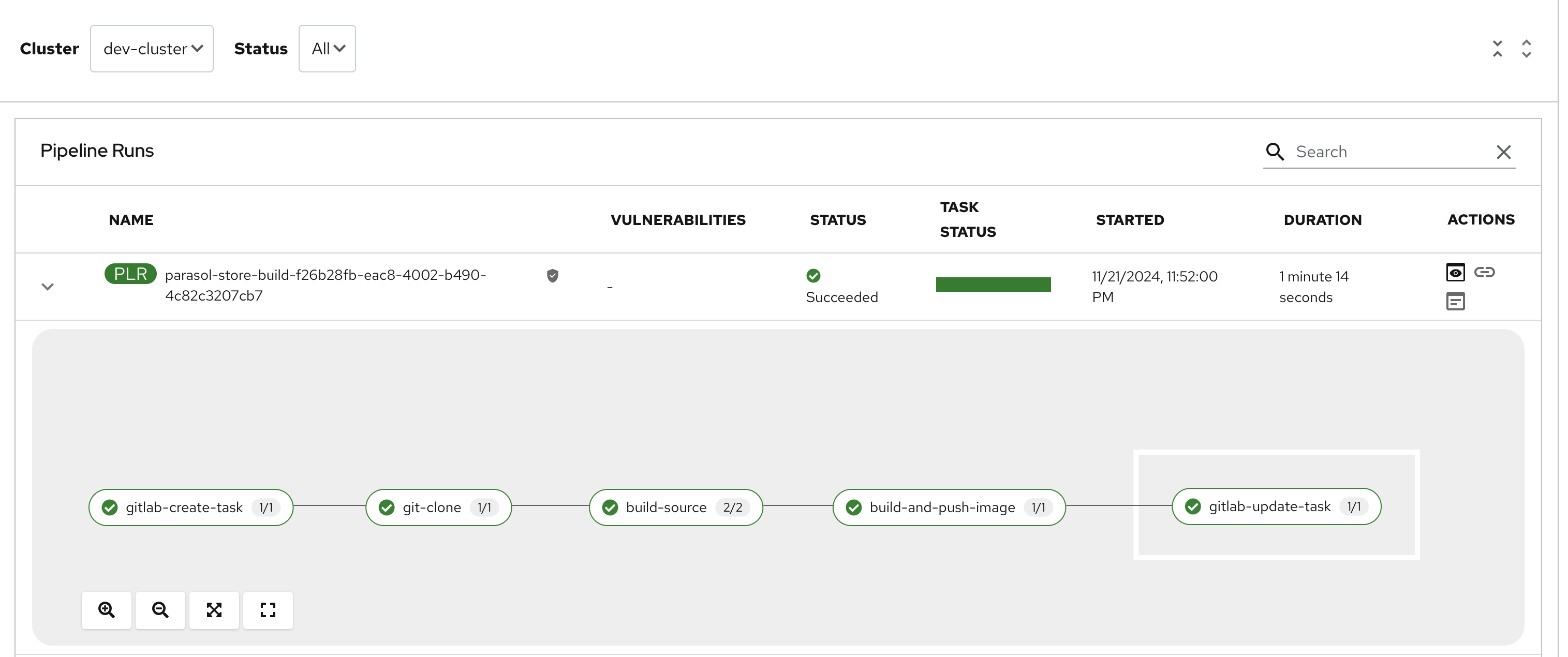The width and height of the screenshot is (1568, 657).
Task: Click the zoom out magnifier icon
Action: click(x=160, y=609)
